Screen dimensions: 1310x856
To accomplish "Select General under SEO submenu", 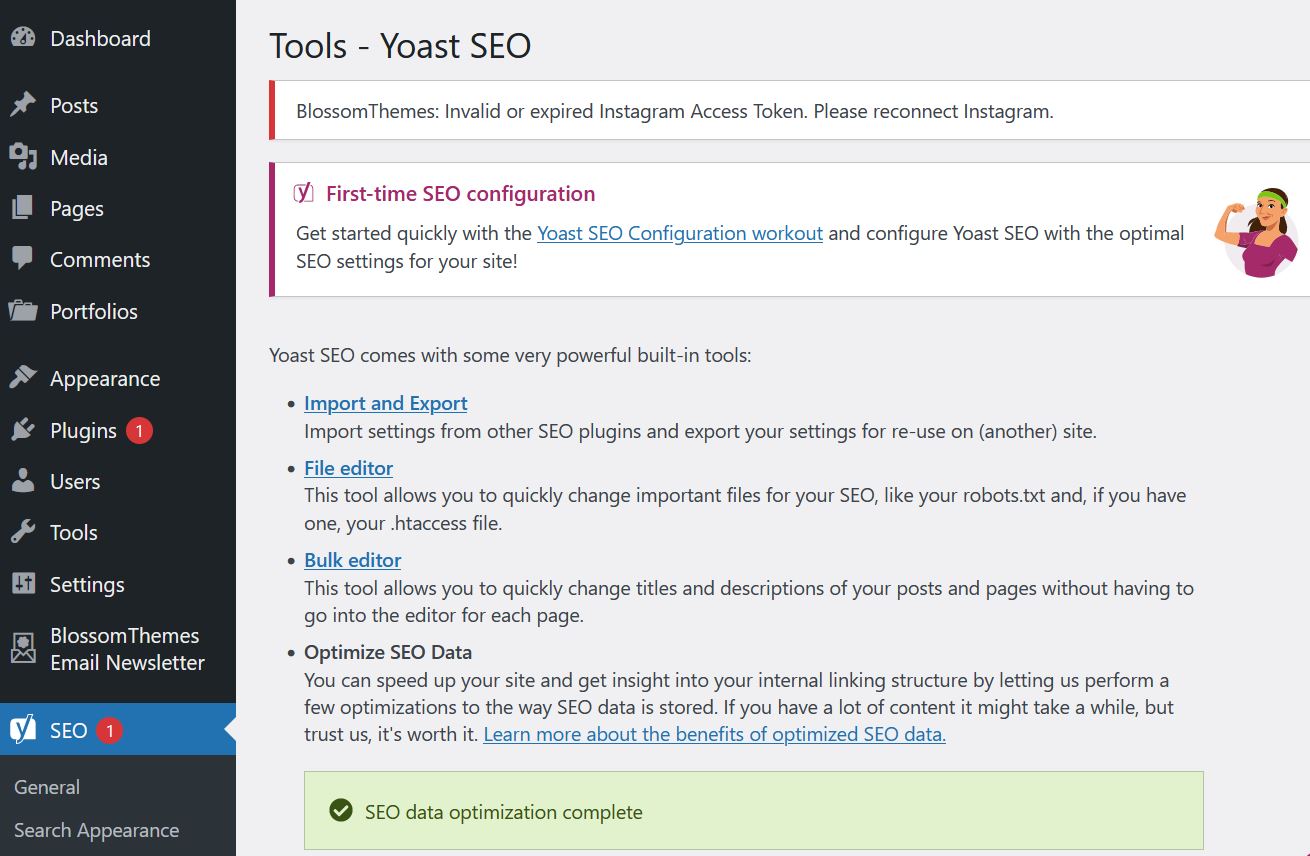I will coord(47,787).
